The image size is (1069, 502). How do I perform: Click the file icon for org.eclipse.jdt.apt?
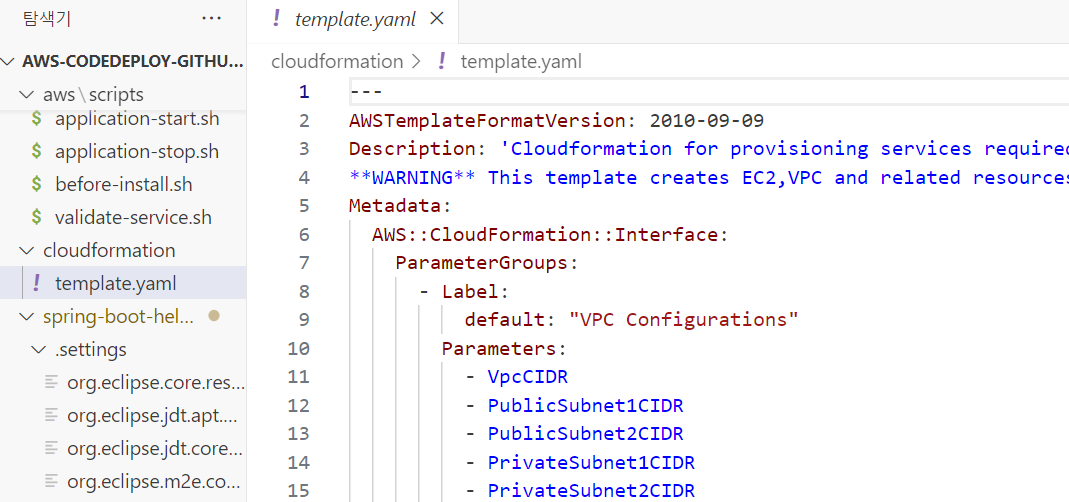[x=51, y=415]
